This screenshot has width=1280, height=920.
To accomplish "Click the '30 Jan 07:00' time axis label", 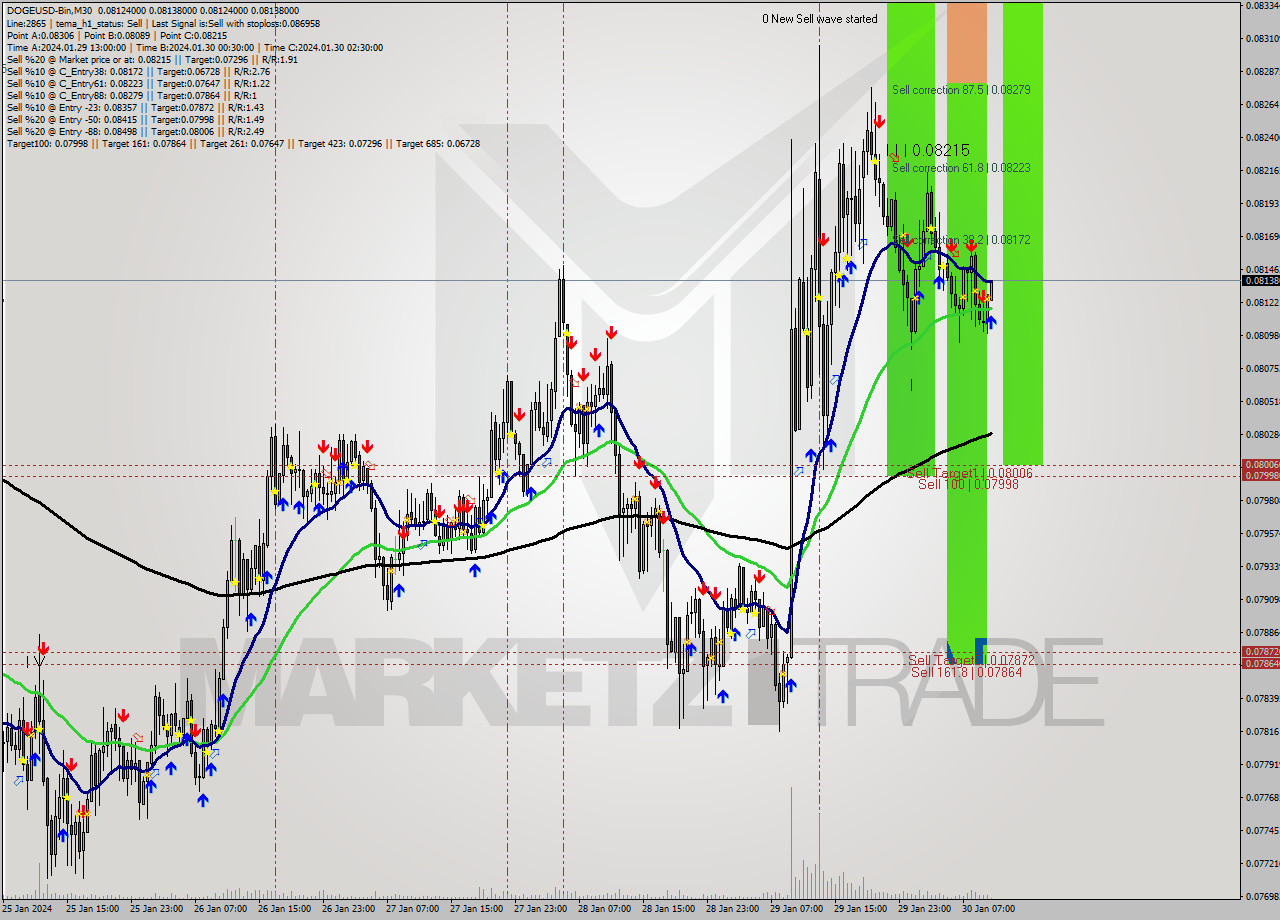I will pyautogui.click(x=989, y=909).
